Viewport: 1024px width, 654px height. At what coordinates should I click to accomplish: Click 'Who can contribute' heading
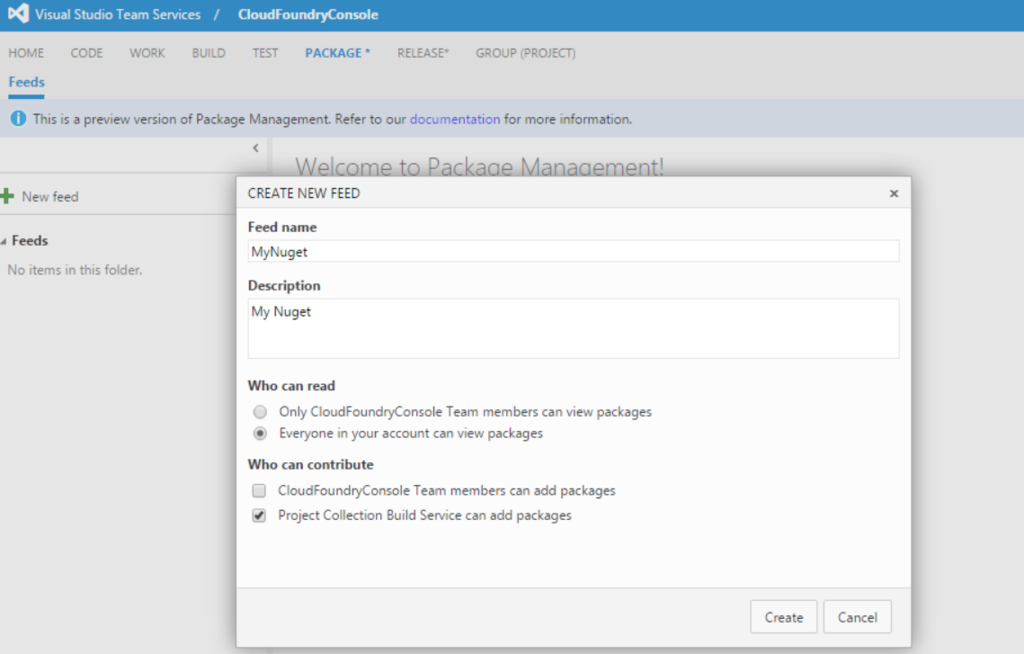tap(311, 465)
